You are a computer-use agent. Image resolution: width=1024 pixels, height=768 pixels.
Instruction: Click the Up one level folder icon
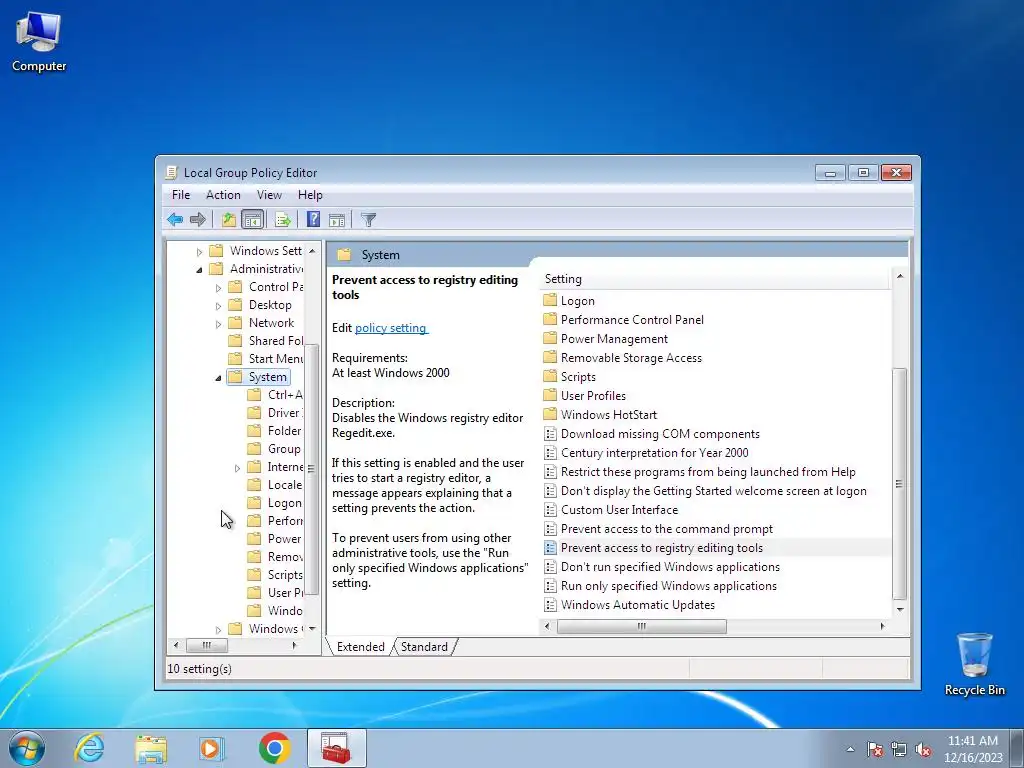click(229, 219)
